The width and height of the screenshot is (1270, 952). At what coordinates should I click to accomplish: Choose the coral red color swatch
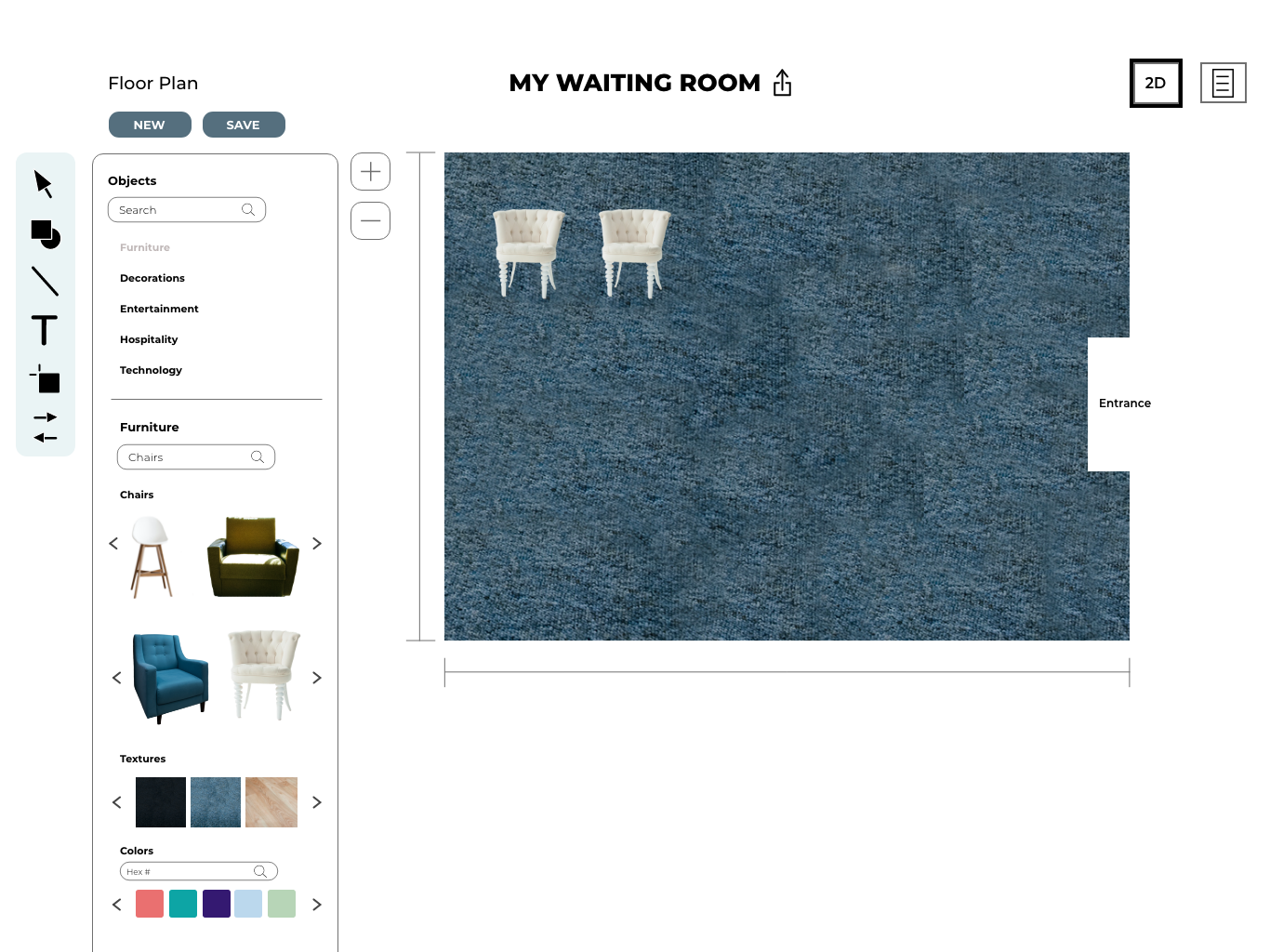[x=150, y=904]
